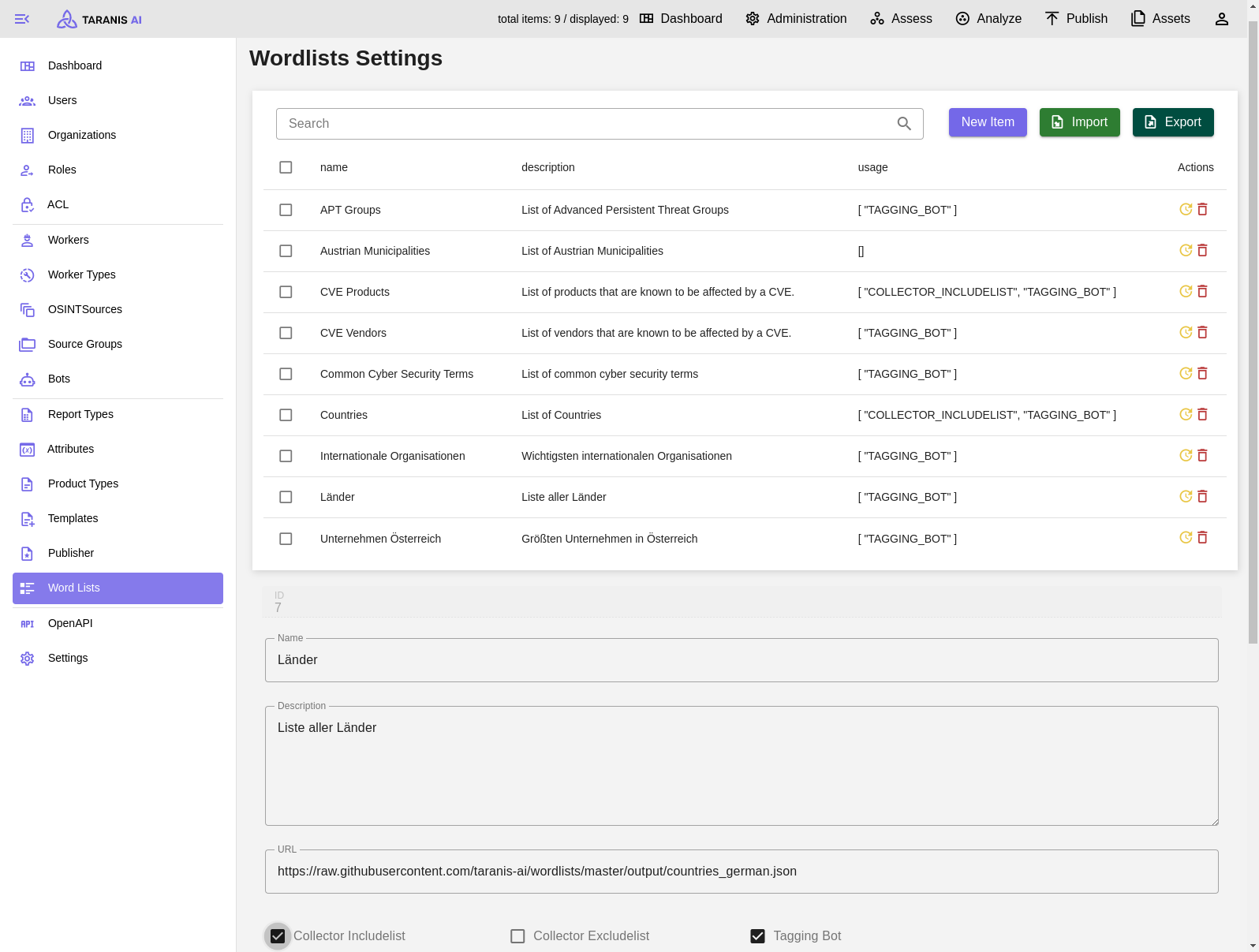Open OSINTSources in the sidebar

[x=118, y=309]
